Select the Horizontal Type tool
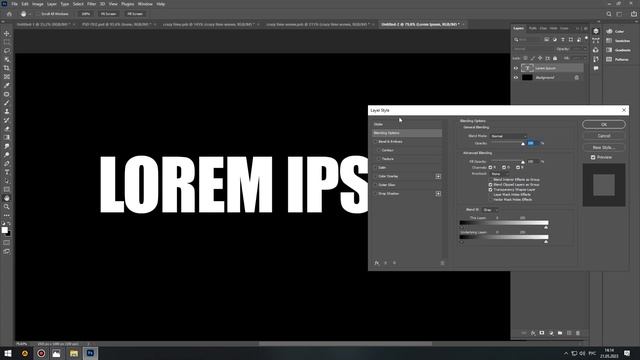Viewport: 640px width, 360px height. pos(7,172)
